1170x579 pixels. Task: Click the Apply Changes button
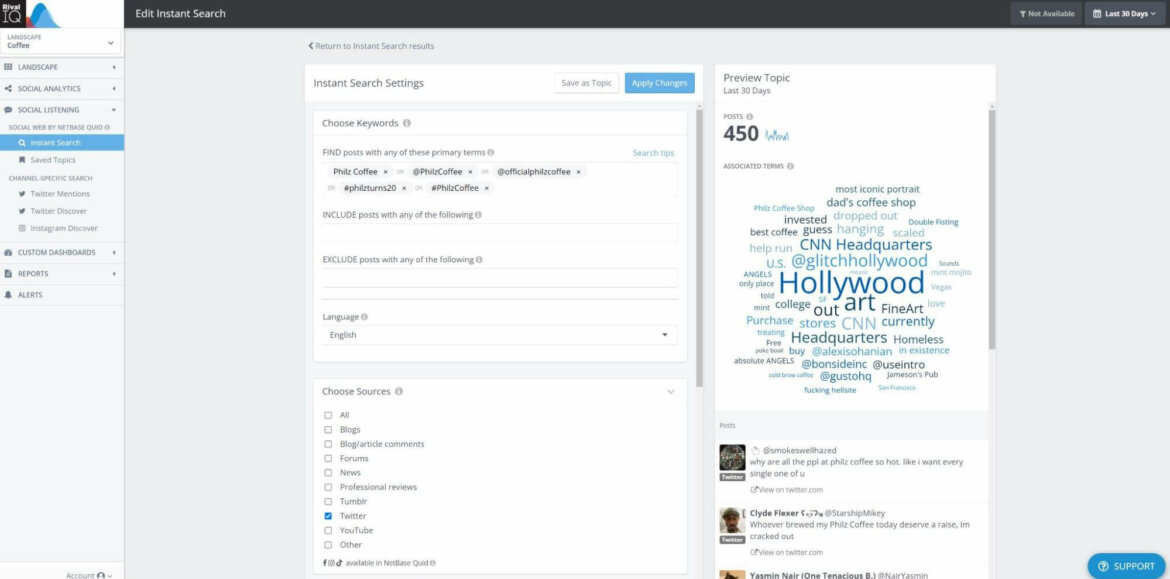(x=659, y=83)
